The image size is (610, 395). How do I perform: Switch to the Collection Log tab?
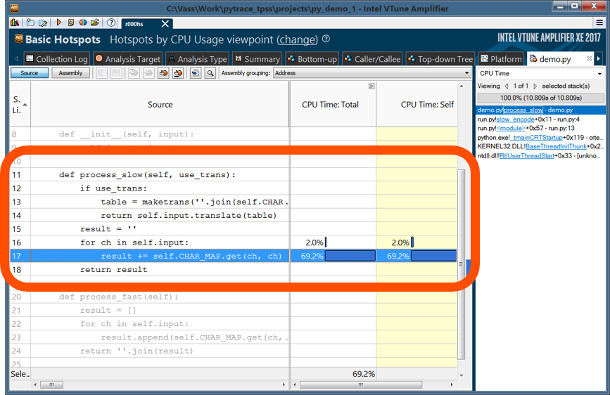[x=57, y=59]
